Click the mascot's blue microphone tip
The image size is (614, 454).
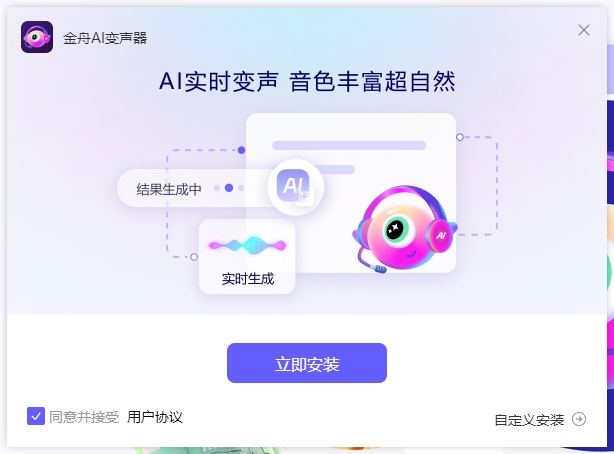(380, 269)
